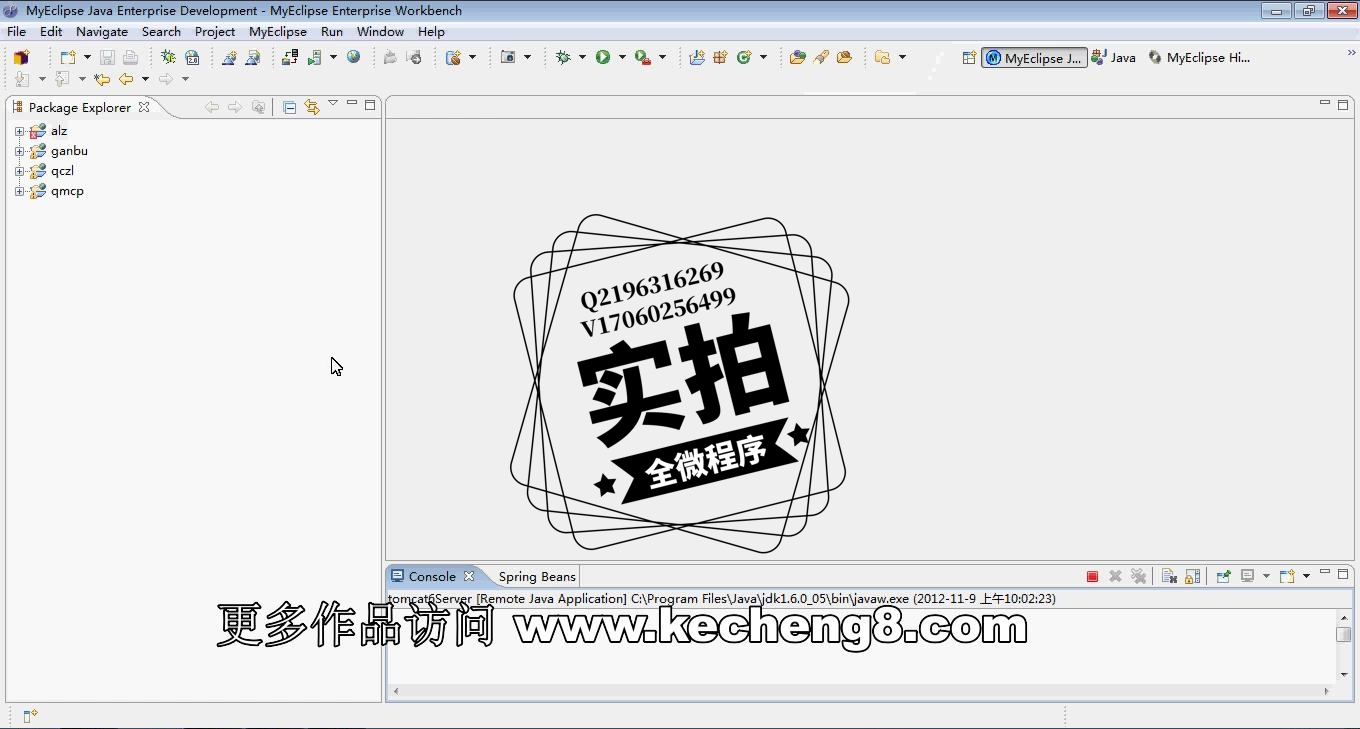Open the Run dropdown arrow
Image resolution: width=1360 pixels, height=729 pixels.
[x=622, y=57]
